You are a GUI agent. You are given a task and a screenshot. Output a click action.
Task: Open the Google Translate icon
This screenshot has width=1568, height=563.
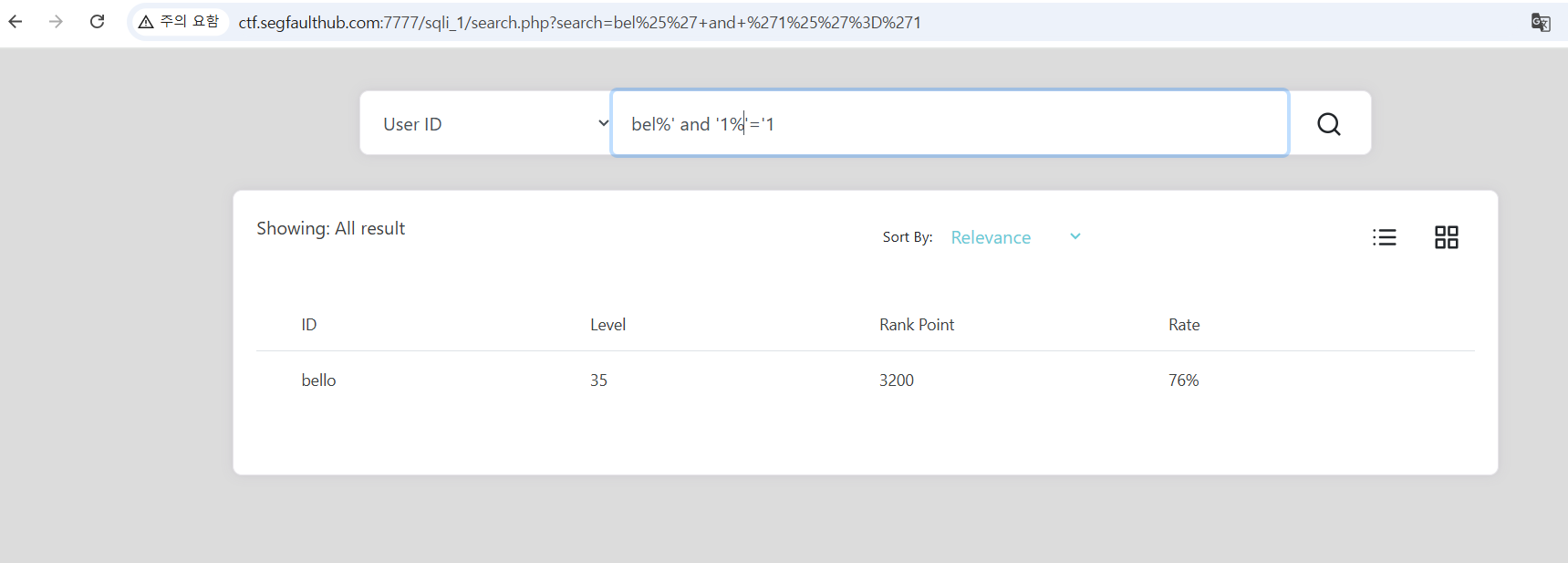click(x=1541, y=23)
